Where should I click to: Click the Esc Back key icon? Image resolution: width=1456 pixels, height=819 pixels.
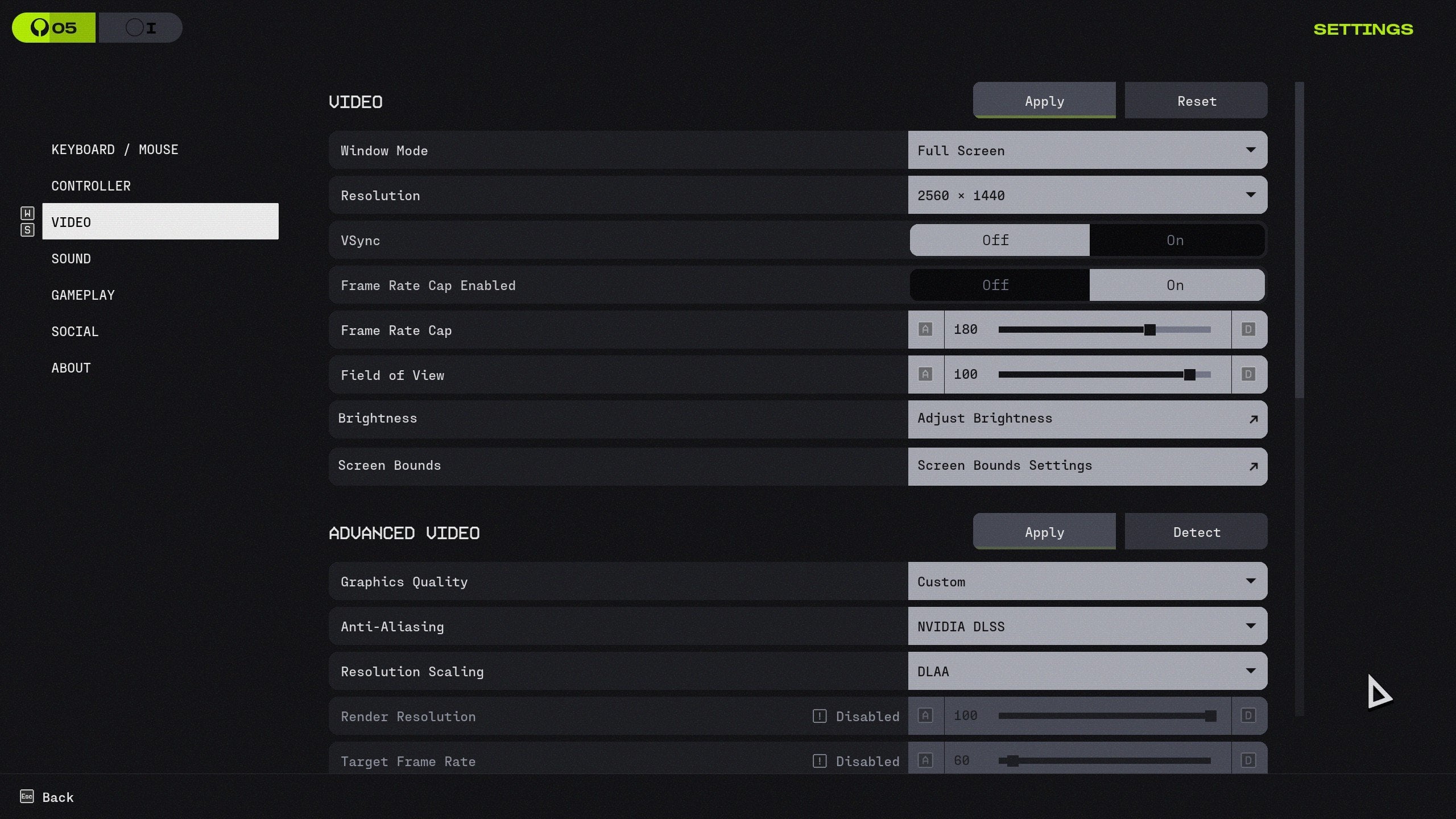27,796
